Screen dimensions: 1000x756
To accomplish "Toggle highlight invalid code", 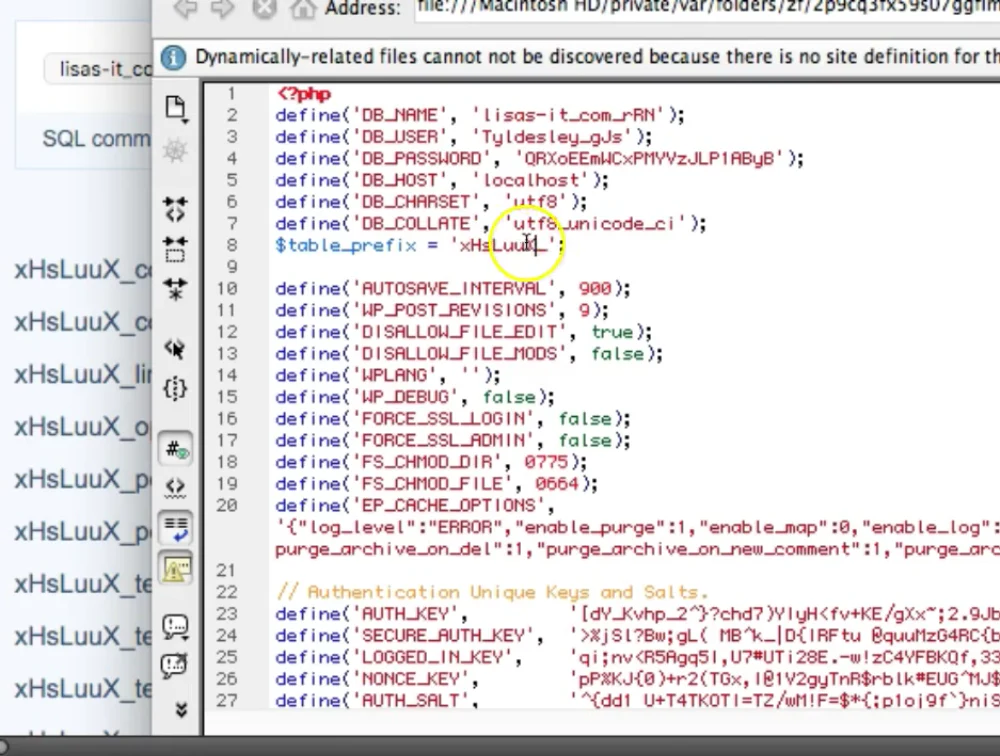I will (175, 487).
